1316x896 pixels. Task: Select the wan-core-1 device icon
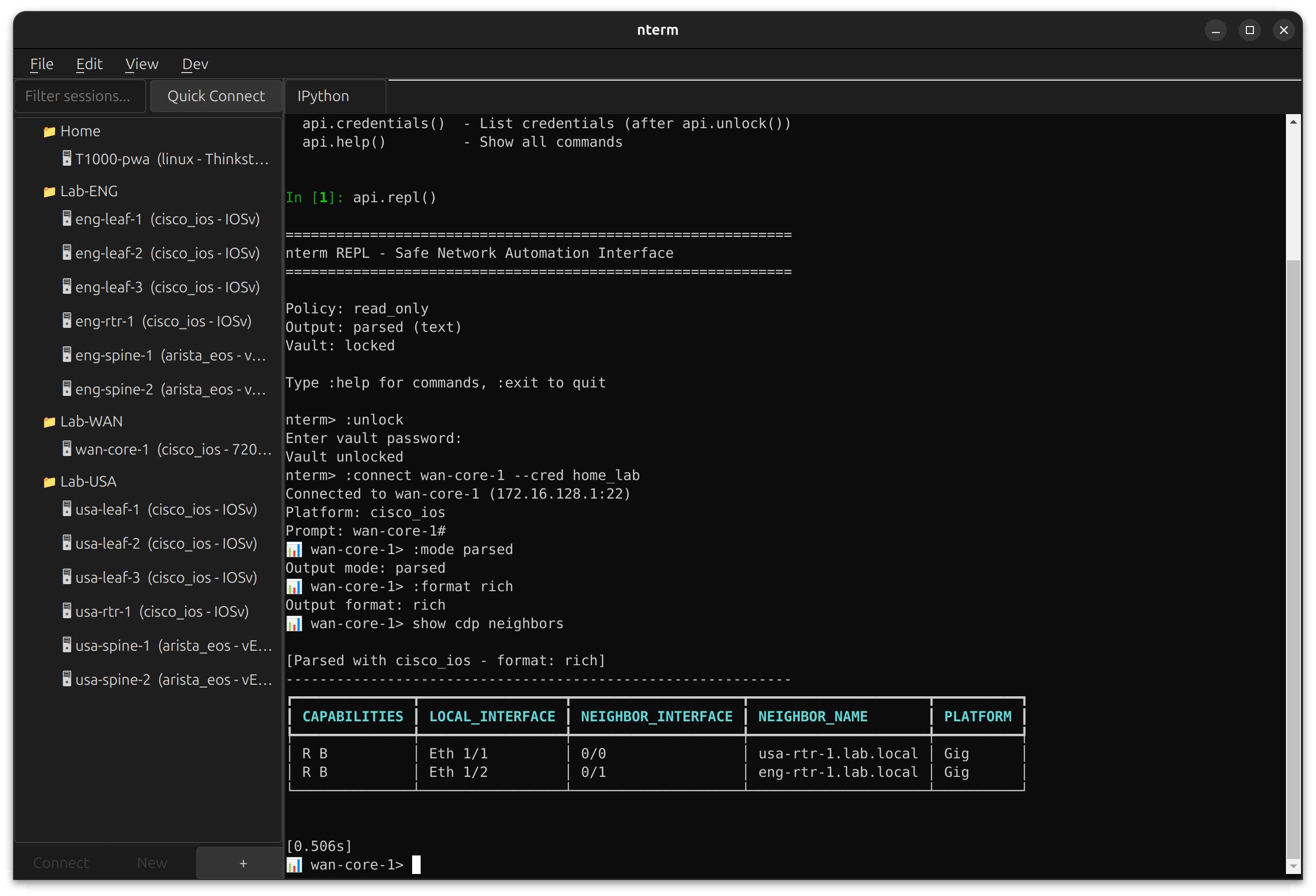pyautogui.click(x=67, y=449)
